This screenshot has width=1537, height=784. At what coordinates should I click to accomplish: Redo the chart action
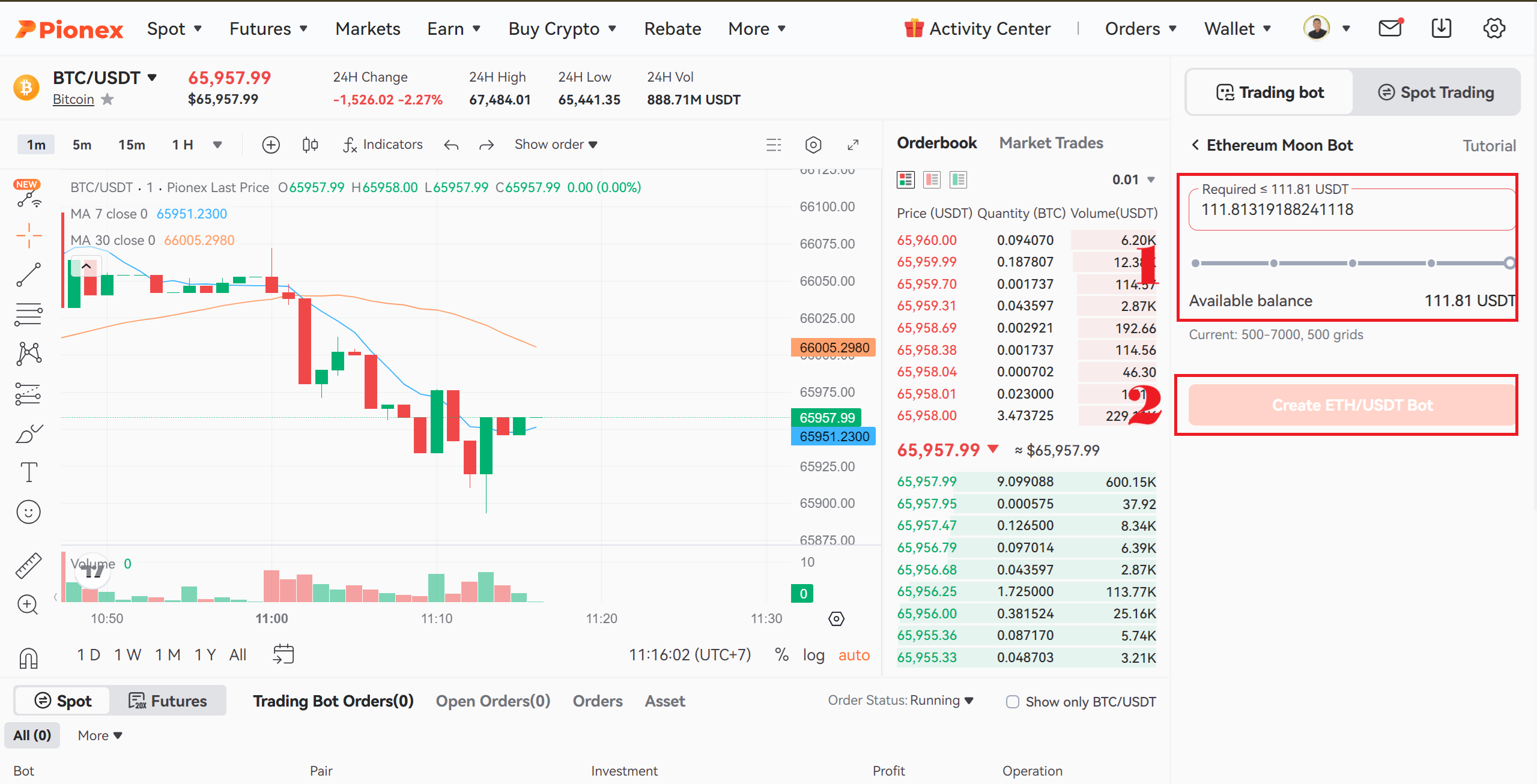487,145
